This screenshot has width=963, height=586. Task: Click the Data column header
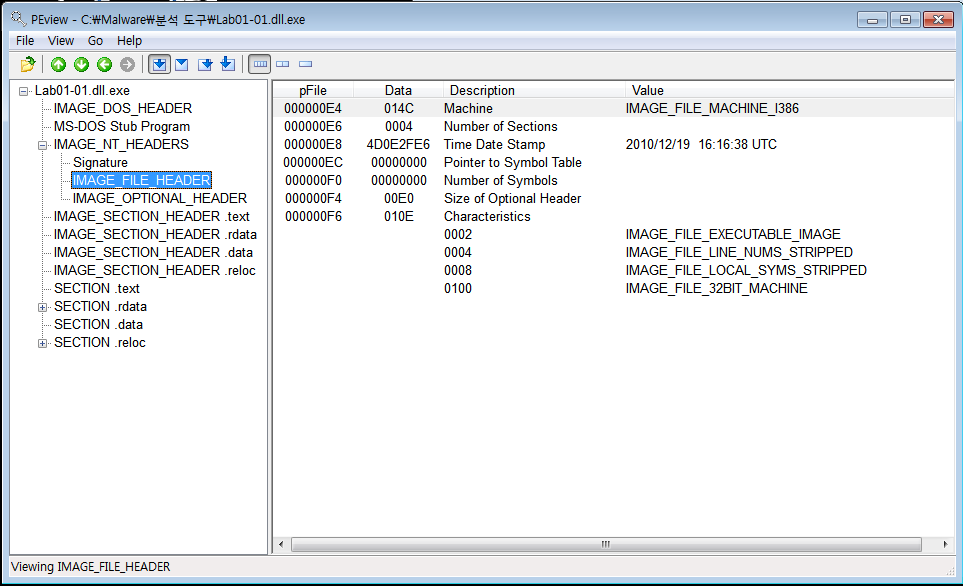click(398, 90)
